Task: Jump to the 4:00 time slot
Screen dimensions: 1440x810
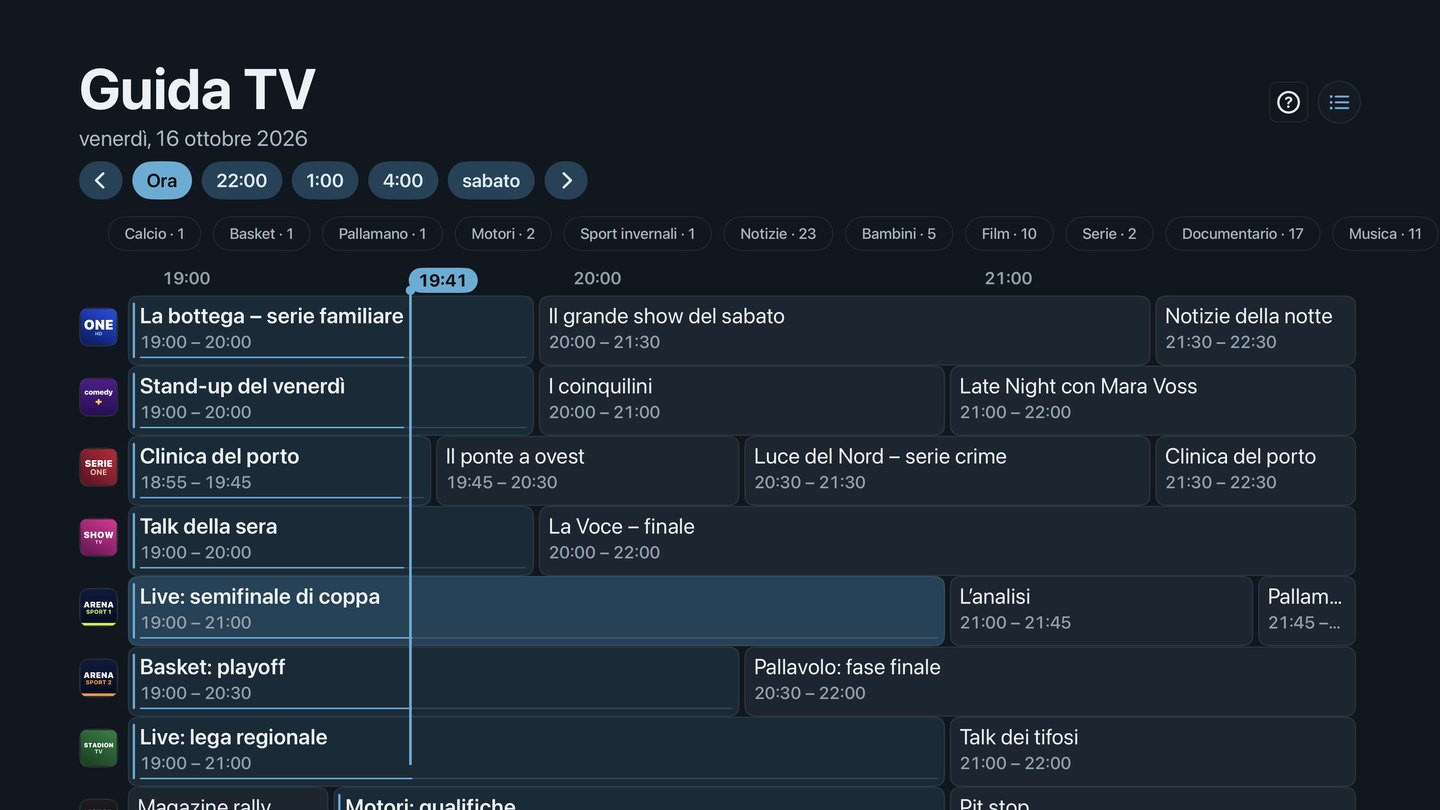Action: [403, 180]
